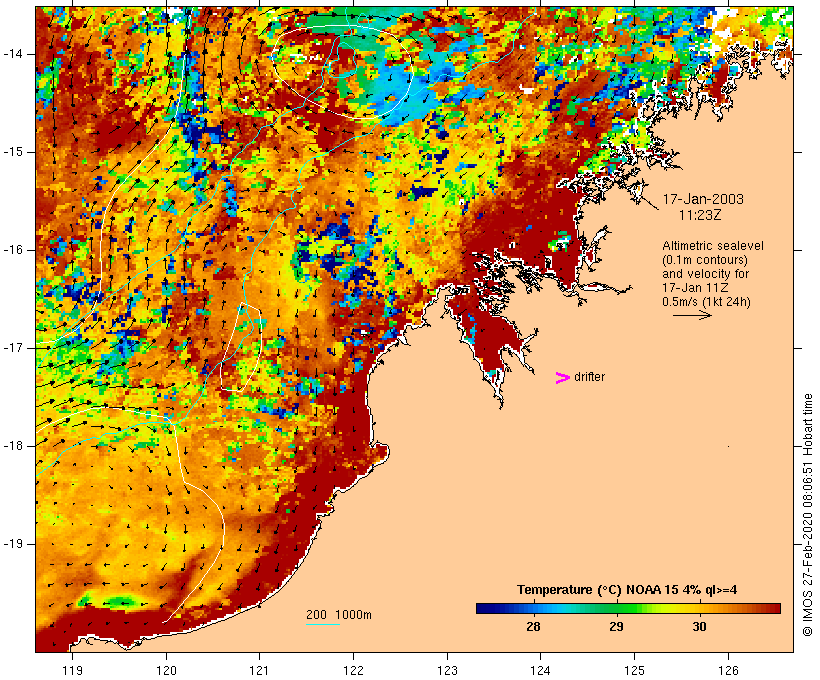Click latitude label '-17'
The height and width of the screenshot is (680, 820).
(x=12, y=348)
